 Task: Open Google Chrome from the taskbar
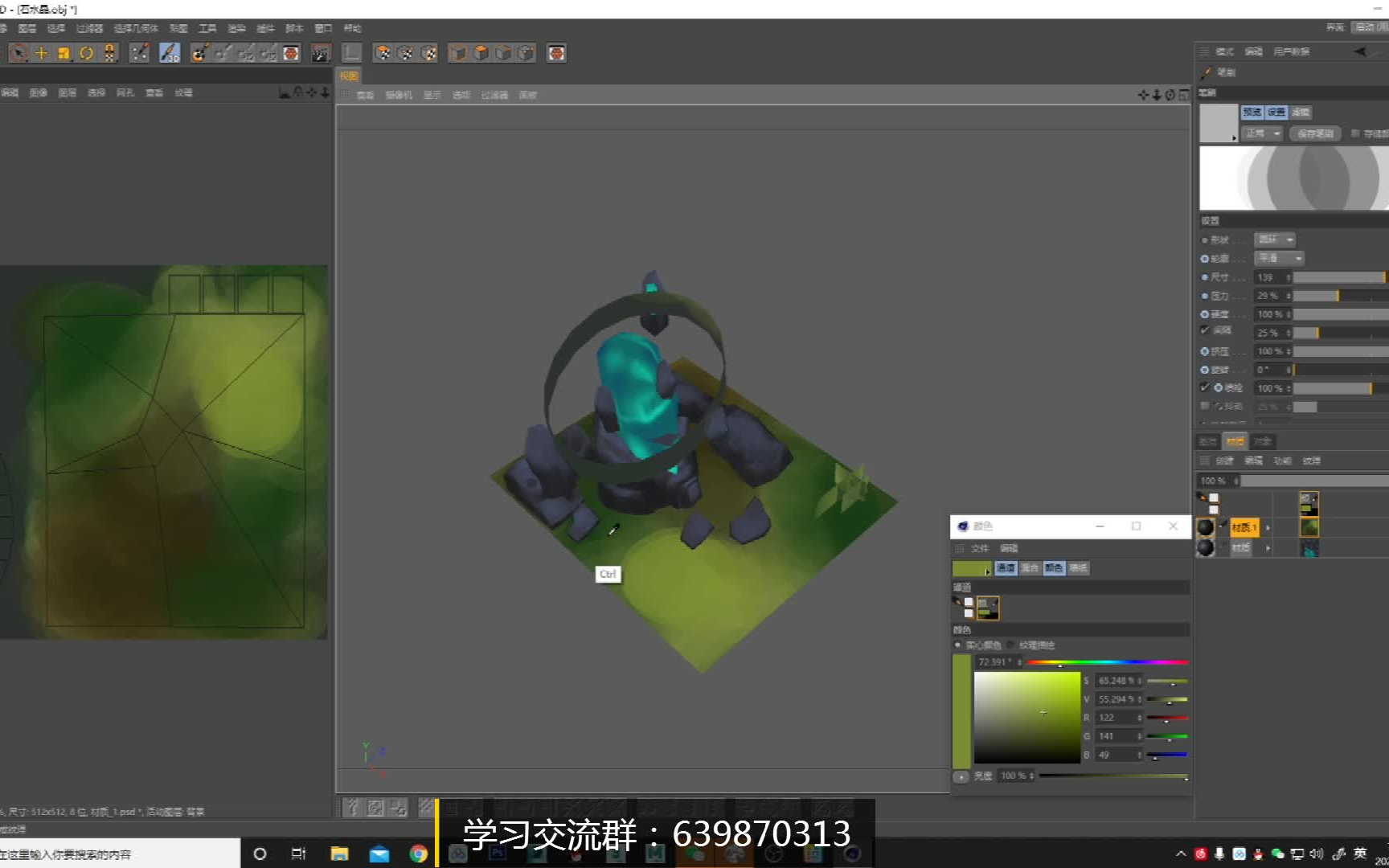click(419, 854)
